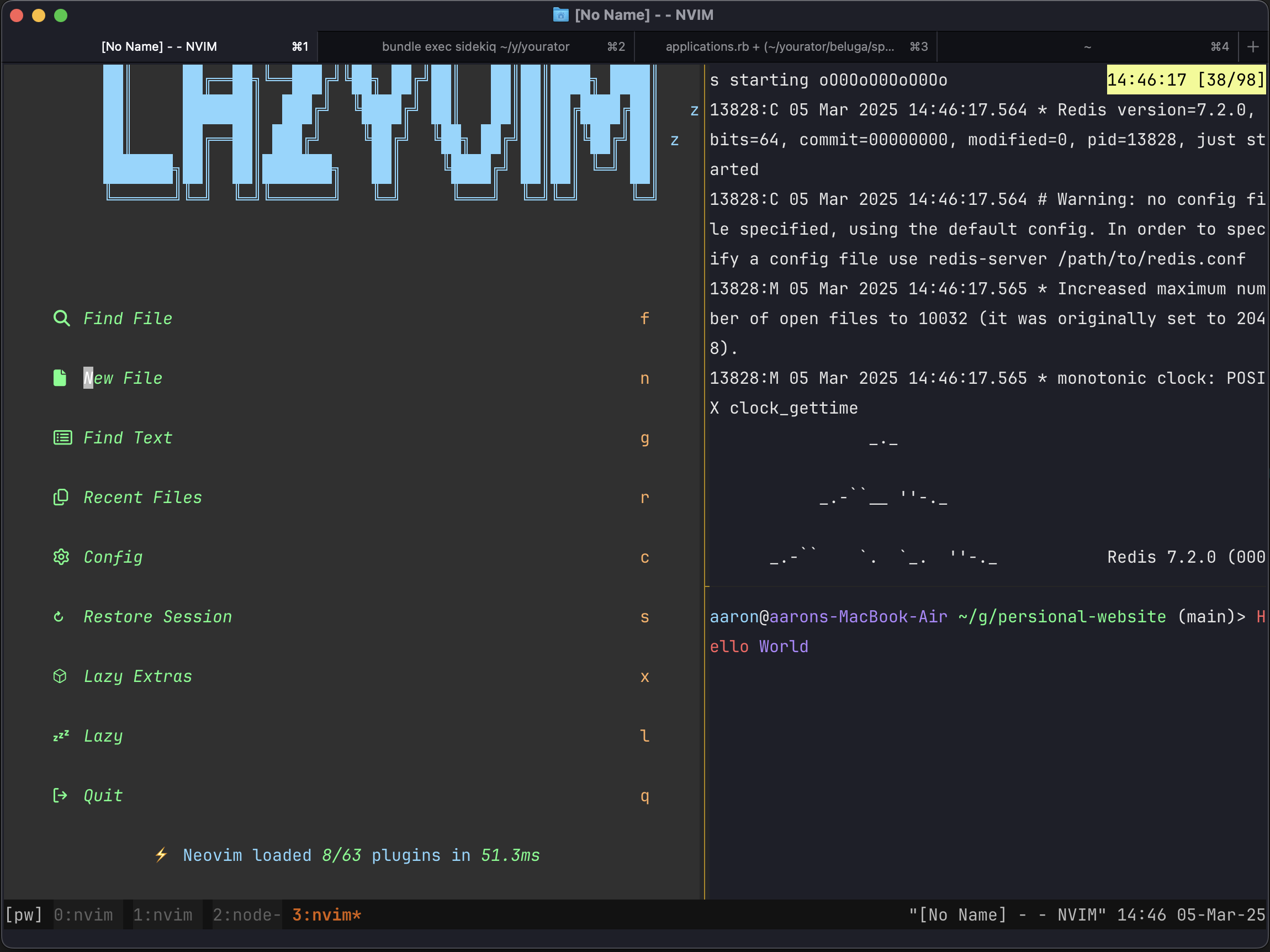Select Find Text dashboard entry
Viewport: 1270px width, 952px height.
(x=351, y=438)
